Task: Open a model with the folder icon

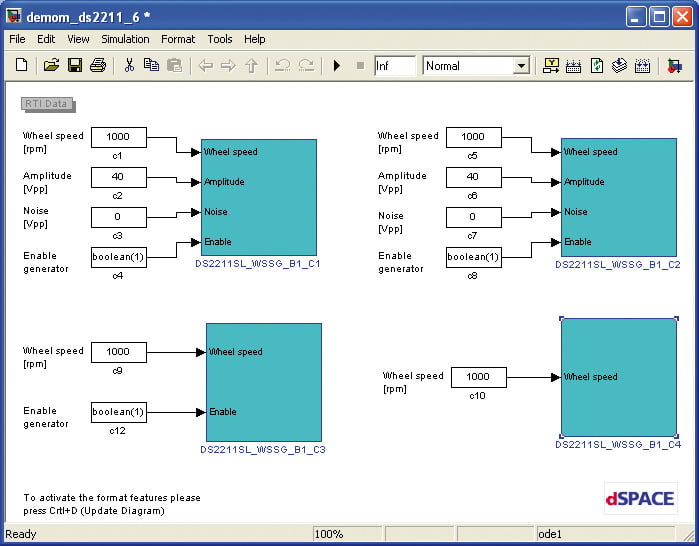Action: click(x=51, y=66)
